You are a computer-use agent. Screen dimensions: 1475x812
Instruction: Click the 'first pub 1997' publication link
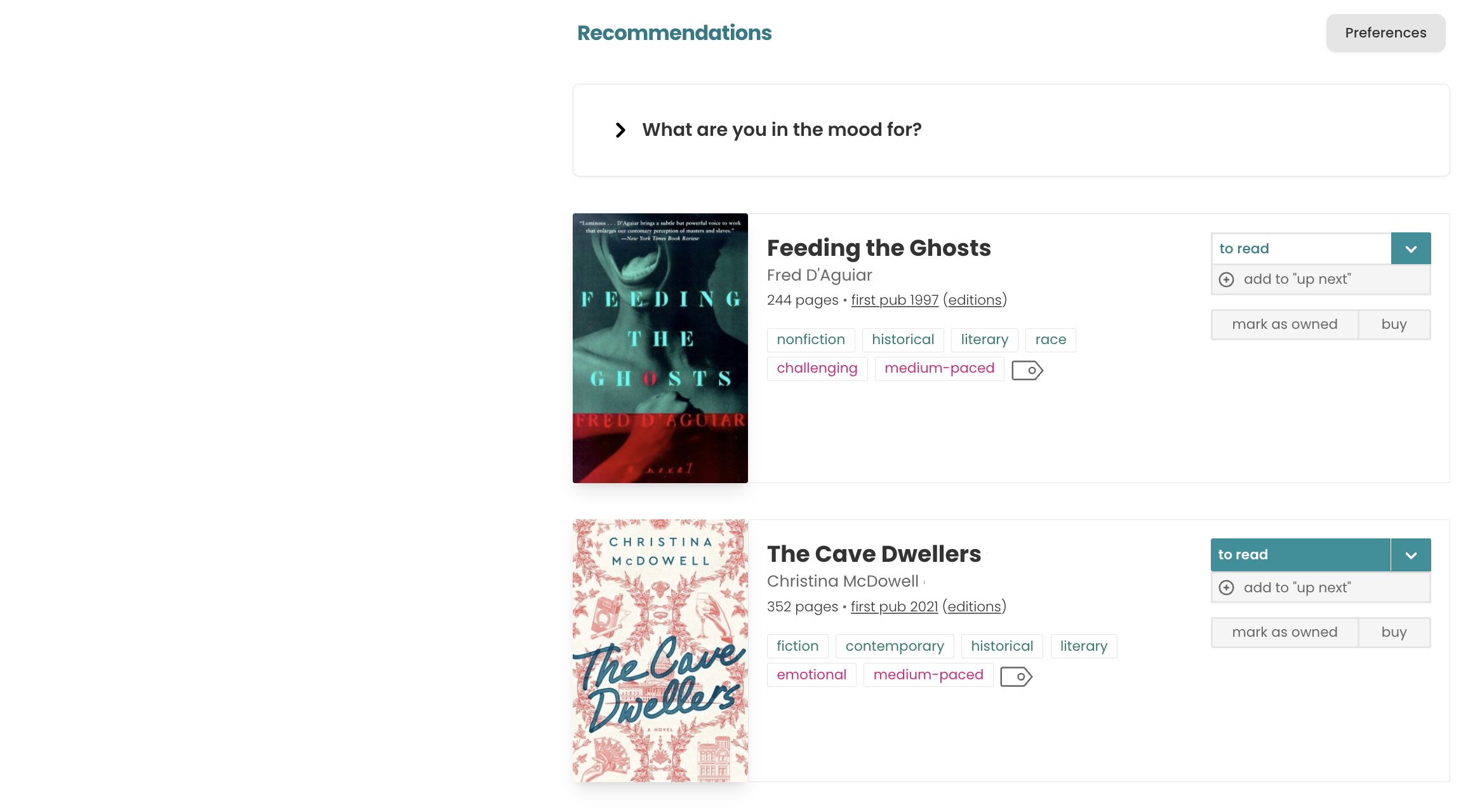click(x=894, y=300)
